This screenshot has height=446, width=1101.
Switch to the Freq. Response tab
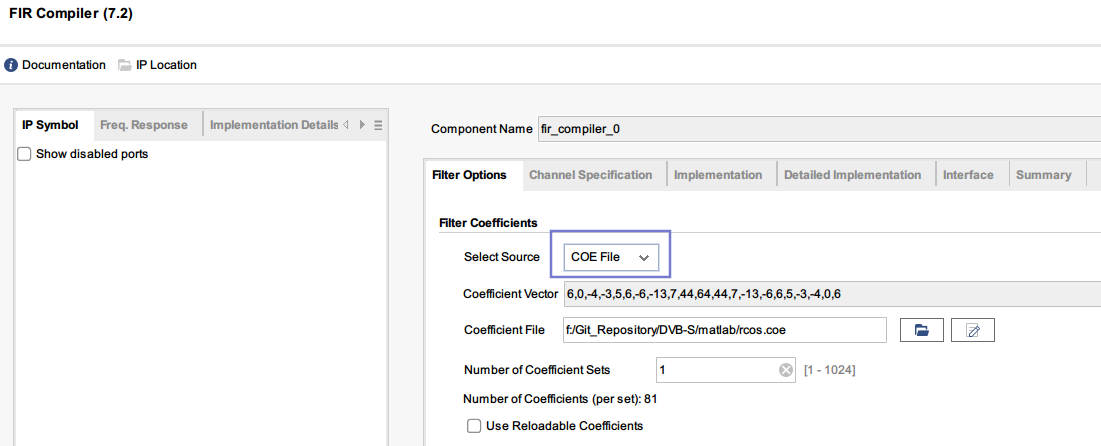143,125
